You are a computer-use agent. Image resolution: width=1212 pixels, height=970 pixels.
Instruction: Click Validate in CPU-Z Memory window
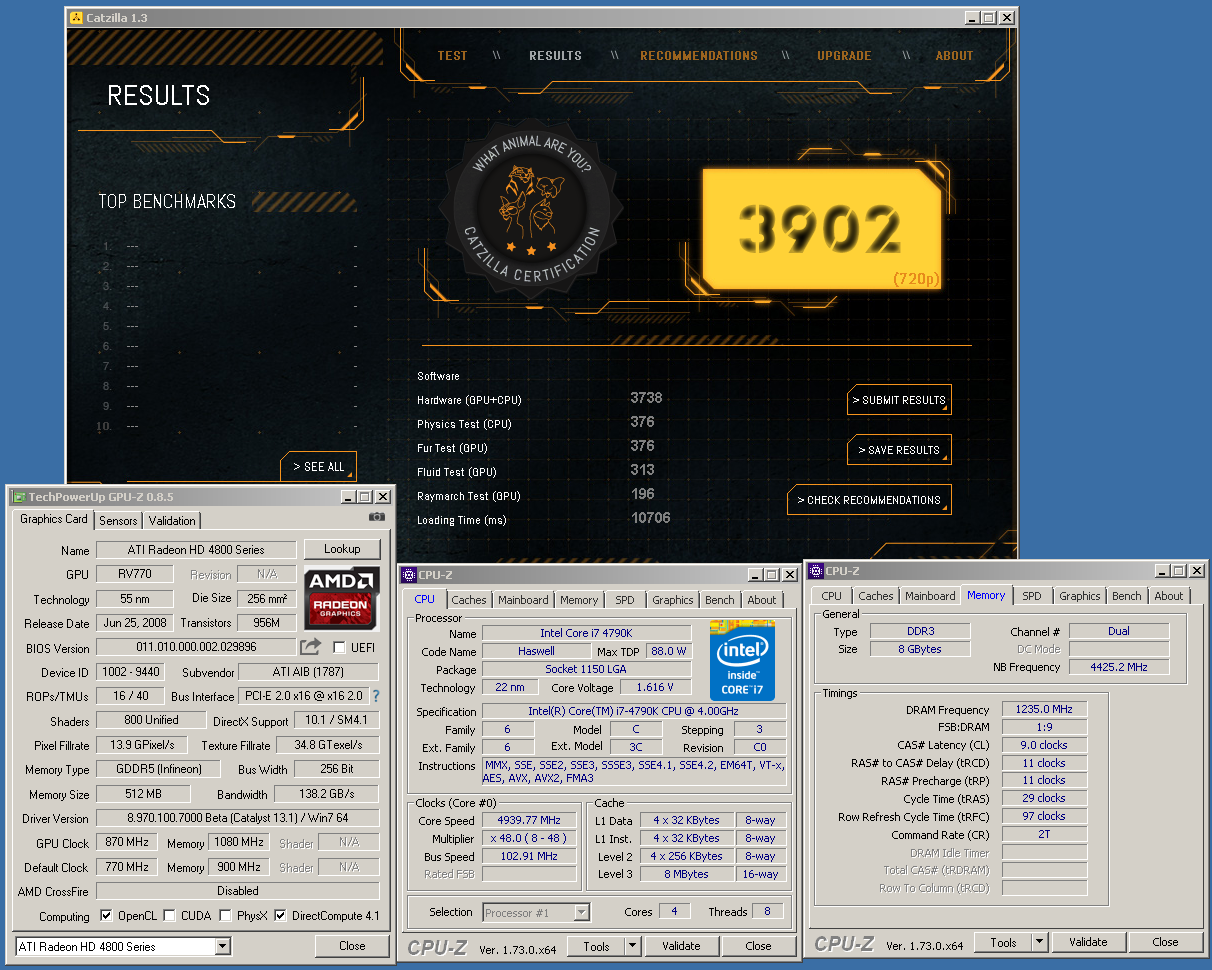pyautogui.click(x=1088, y=942)
